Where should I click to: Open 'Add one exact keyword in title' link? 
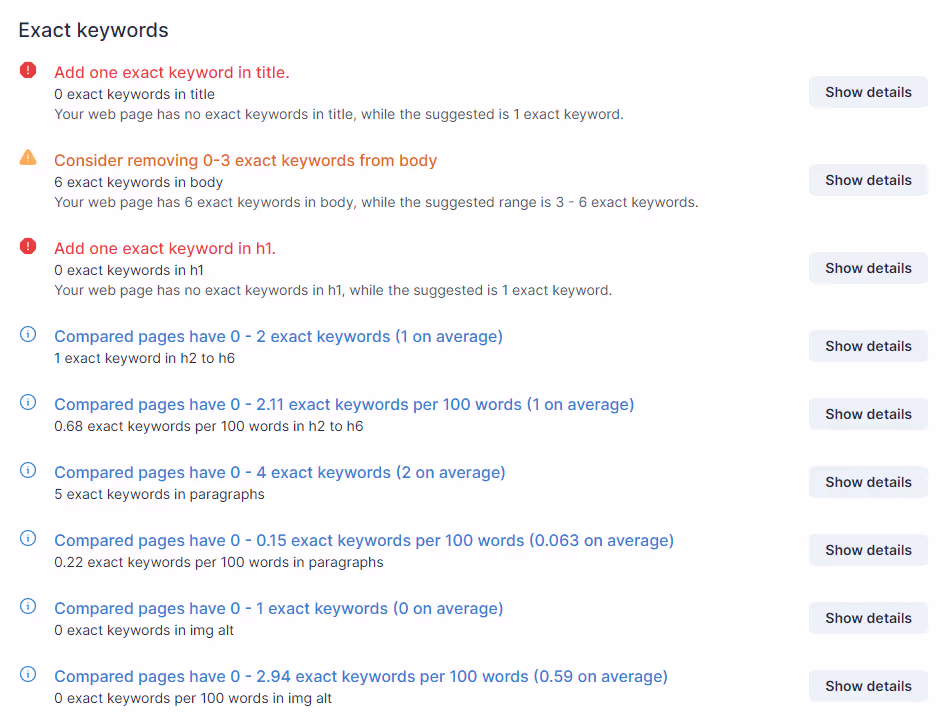(172, 73)
